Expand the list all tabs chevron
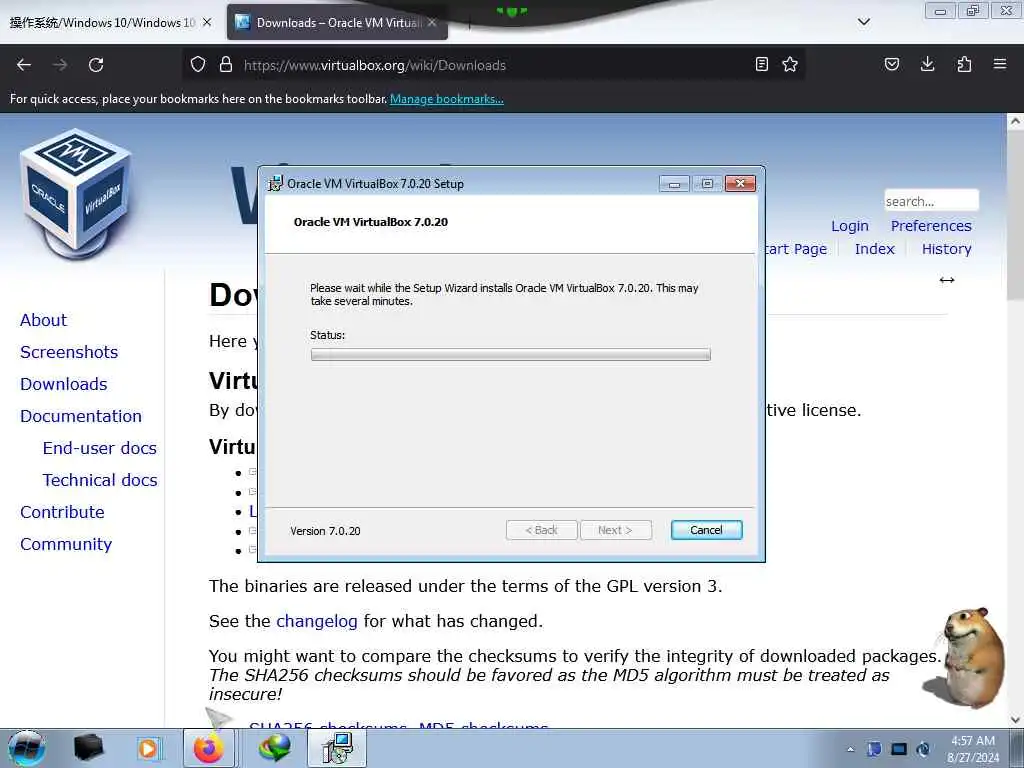This screenshot has height=768, width=1024. point(864,22)
